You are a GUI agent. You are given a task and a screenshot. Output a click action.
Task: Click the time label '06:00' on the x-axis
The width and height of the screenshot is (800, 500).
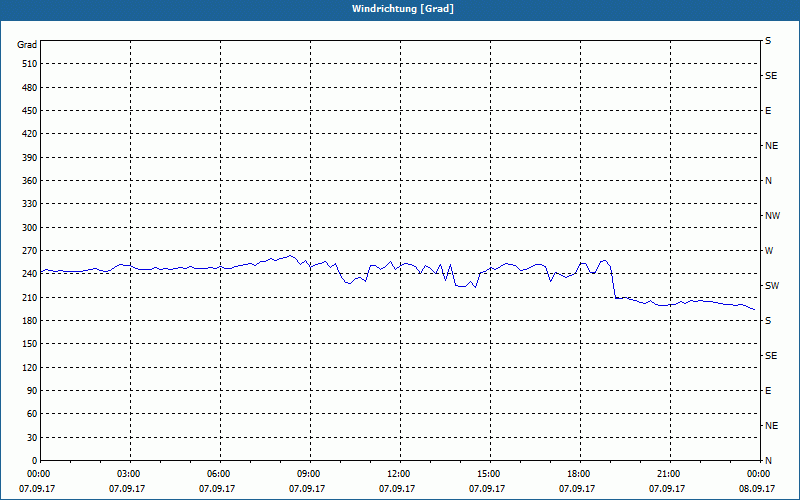click(218, 474)
